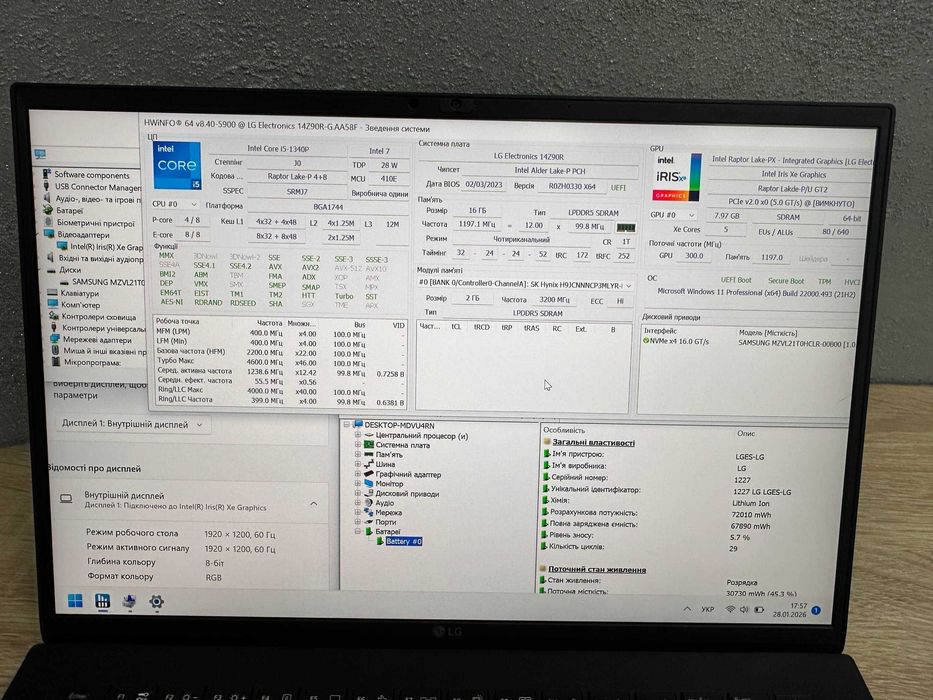The width and height of the screenshot is (933, 700).
Task: Switch input language via УКР indicator
Action: pos(707,610)
